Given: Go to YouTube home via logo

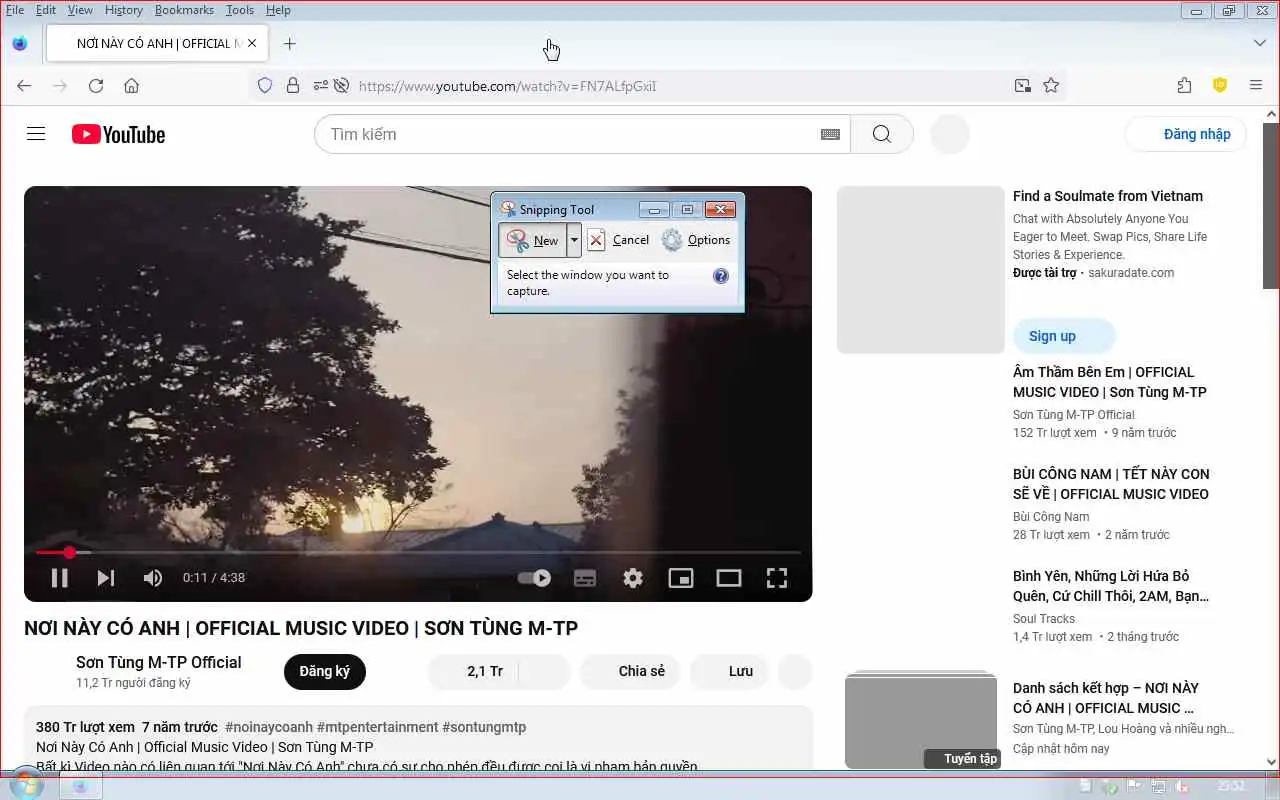Looking at the screenshot, I should click(118, 134).
